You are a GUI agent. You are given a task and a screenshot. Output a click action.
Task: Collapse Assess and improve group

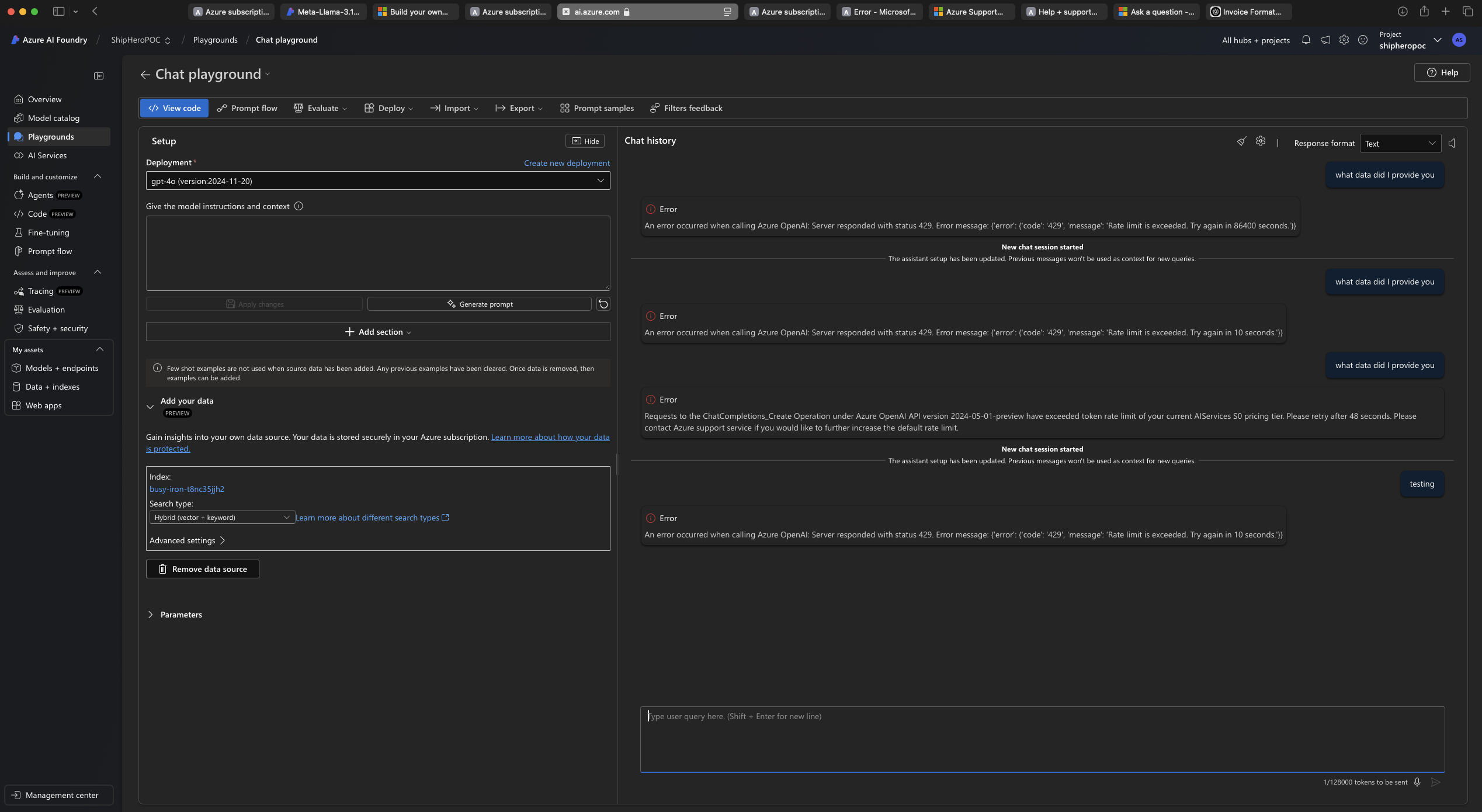98,272
